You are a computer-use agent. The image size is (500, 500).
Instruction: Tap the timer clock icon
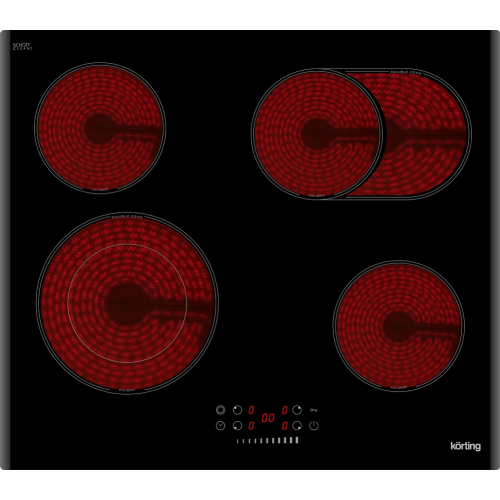click(220, 426)
